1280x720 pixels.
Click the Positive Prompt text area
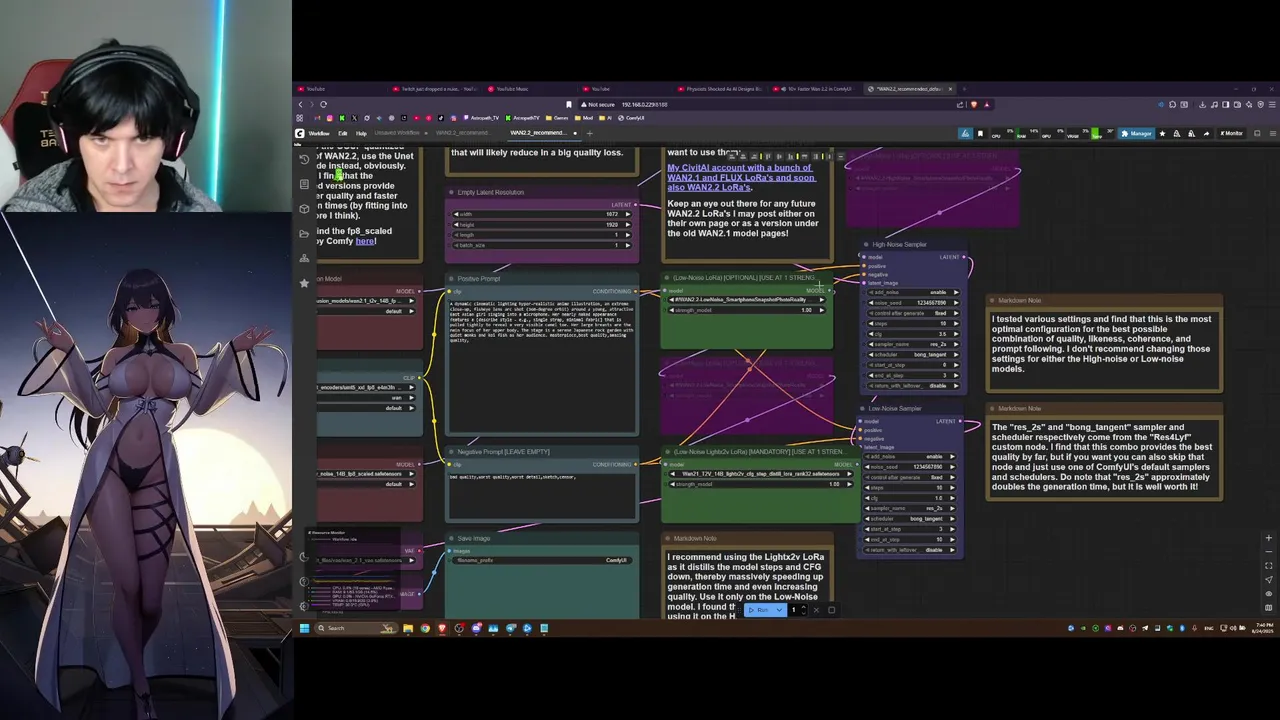pyautogui.click(x=542, y=365)
